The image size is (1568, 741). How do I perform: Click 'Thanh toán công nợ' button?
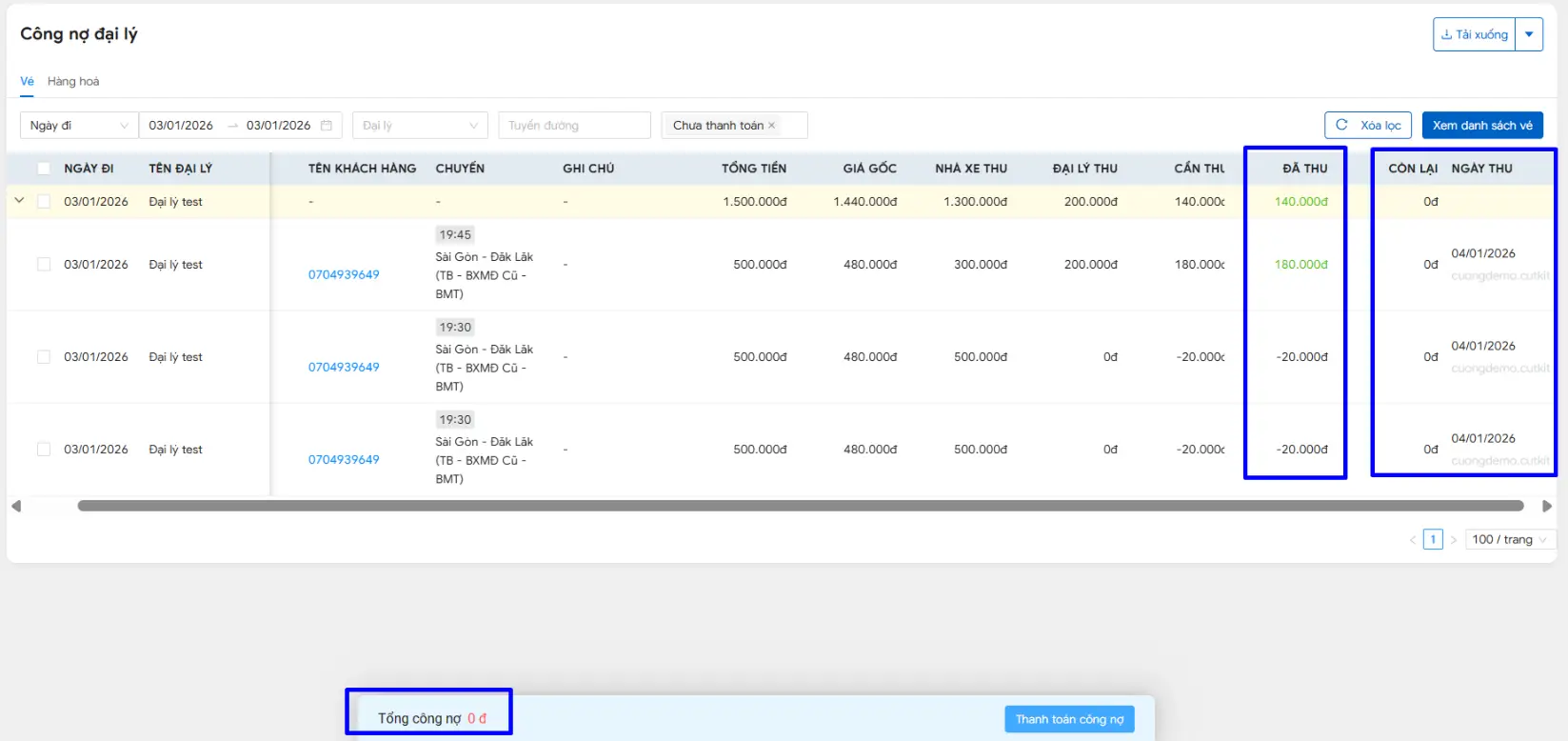click(x=1069, y=719)
